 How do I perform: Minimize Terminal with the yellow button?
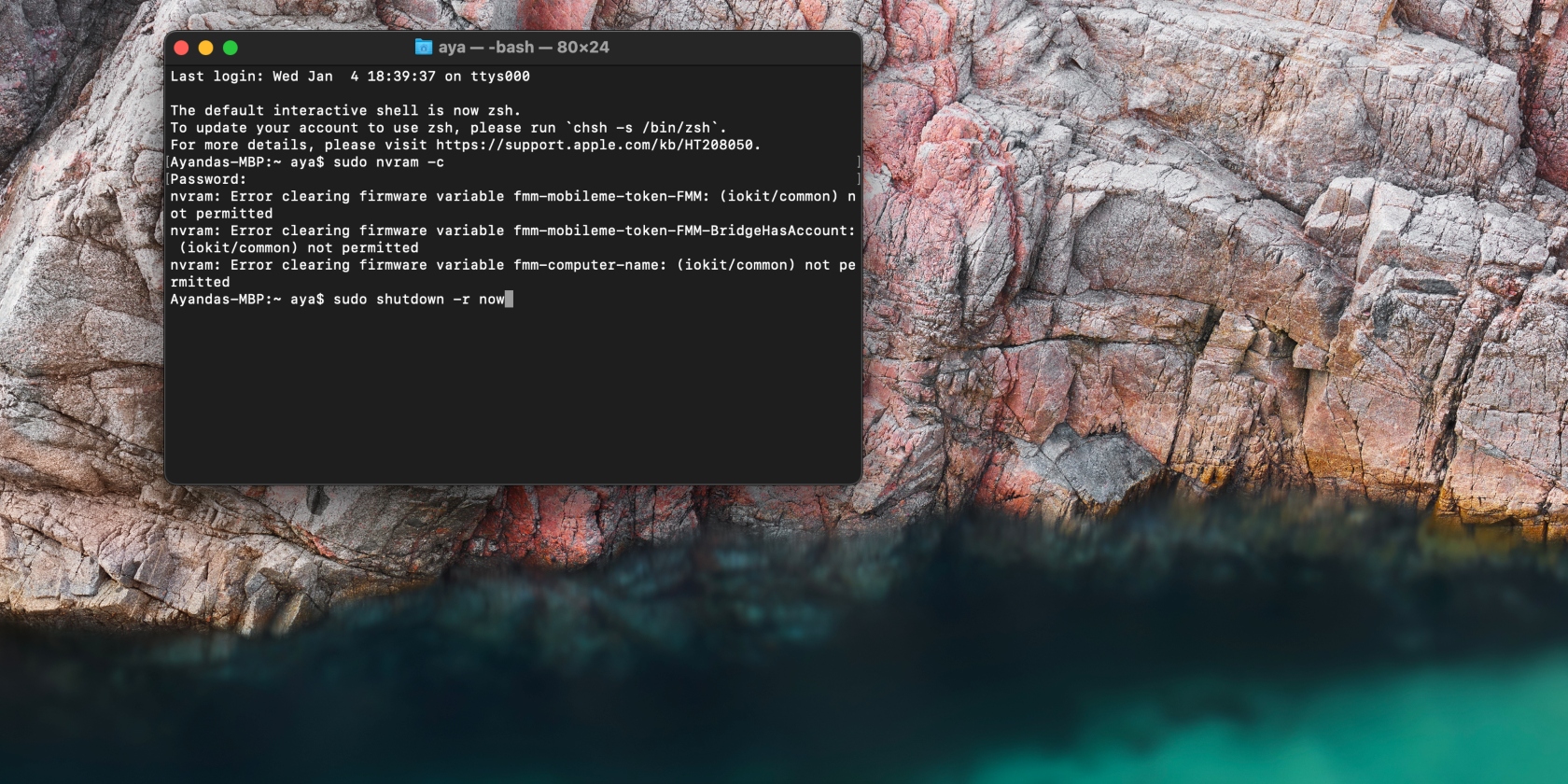click(206, 48)
